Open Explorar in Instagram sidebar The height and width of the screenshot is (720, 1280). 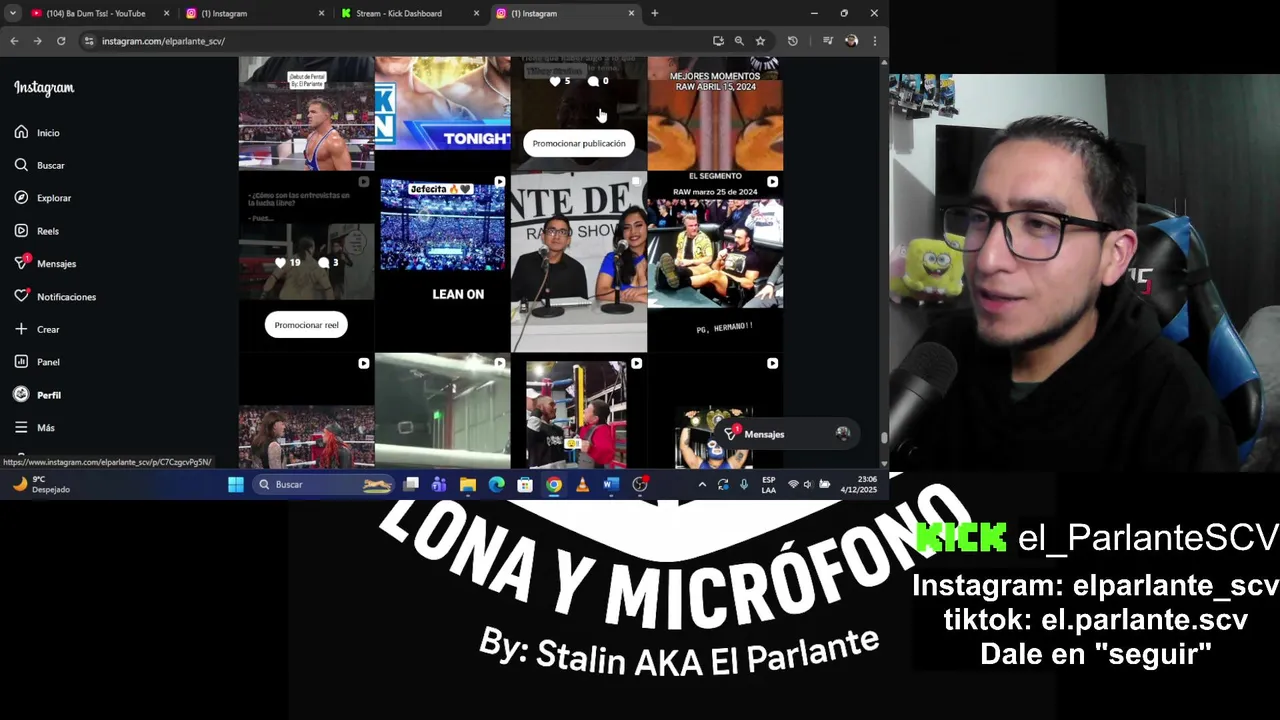point(42,198)
